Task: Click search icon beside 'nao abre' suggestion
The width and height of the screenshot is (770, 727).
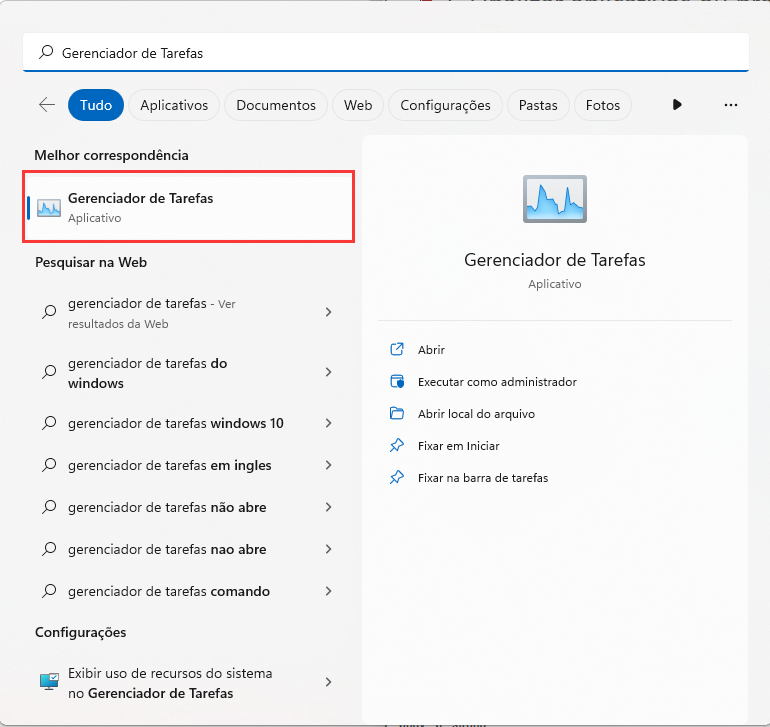Action: click(49, 549)
